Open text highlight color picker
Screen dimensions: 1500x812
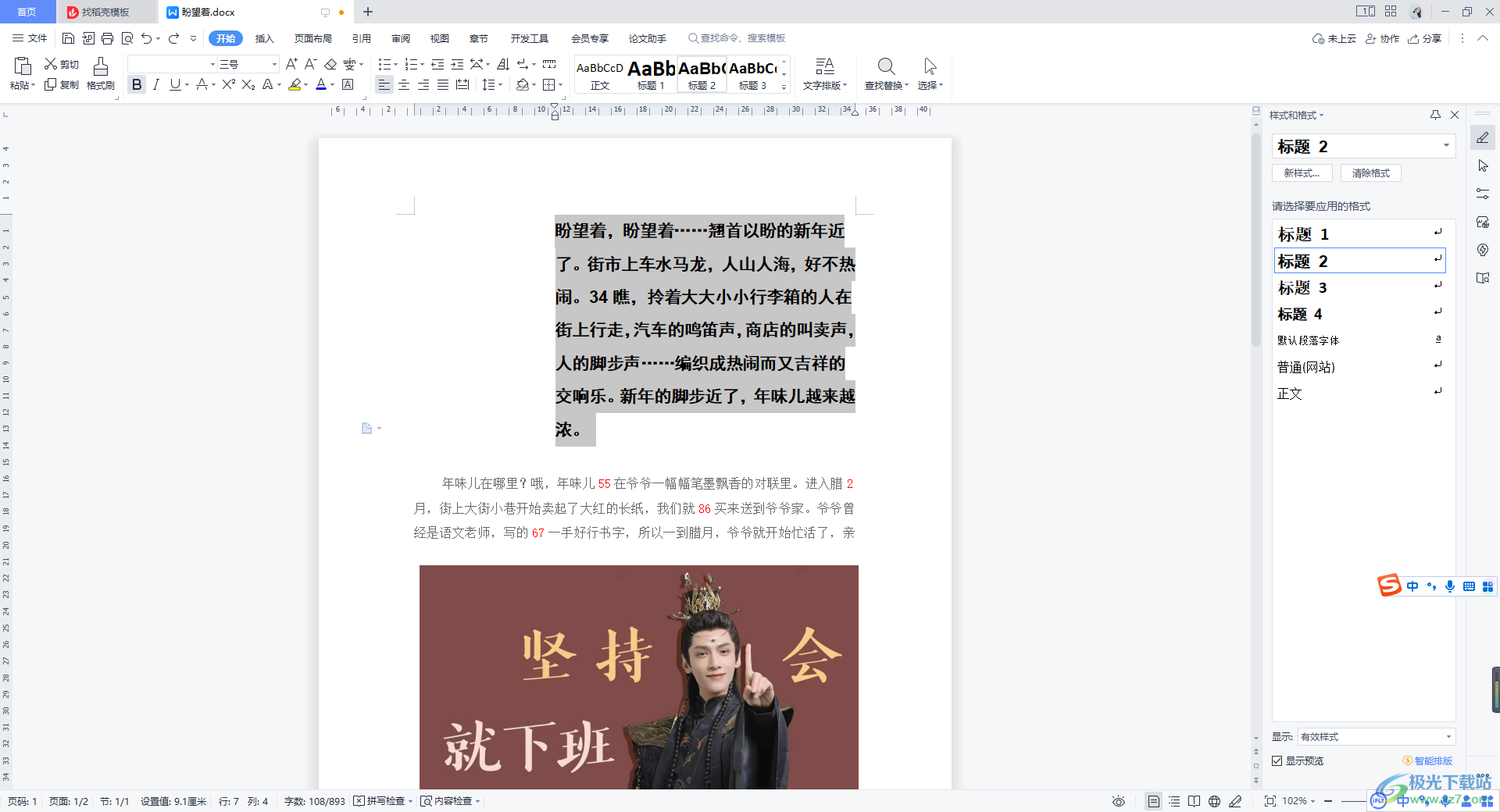(305, 85)
